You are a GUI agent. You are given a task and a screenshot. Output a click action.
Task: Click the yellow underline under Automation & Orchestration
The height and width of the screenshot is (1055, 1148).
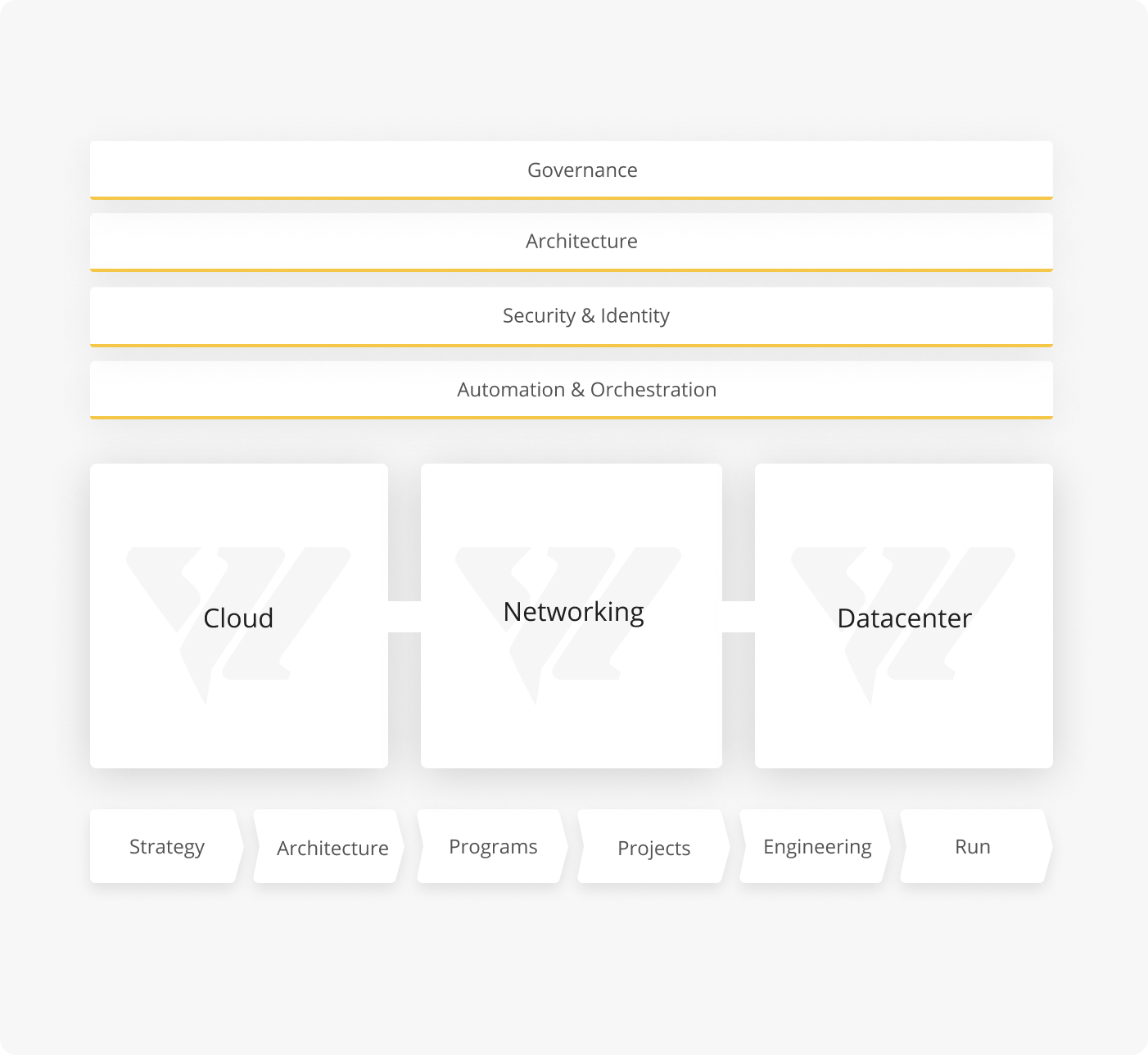572,418
